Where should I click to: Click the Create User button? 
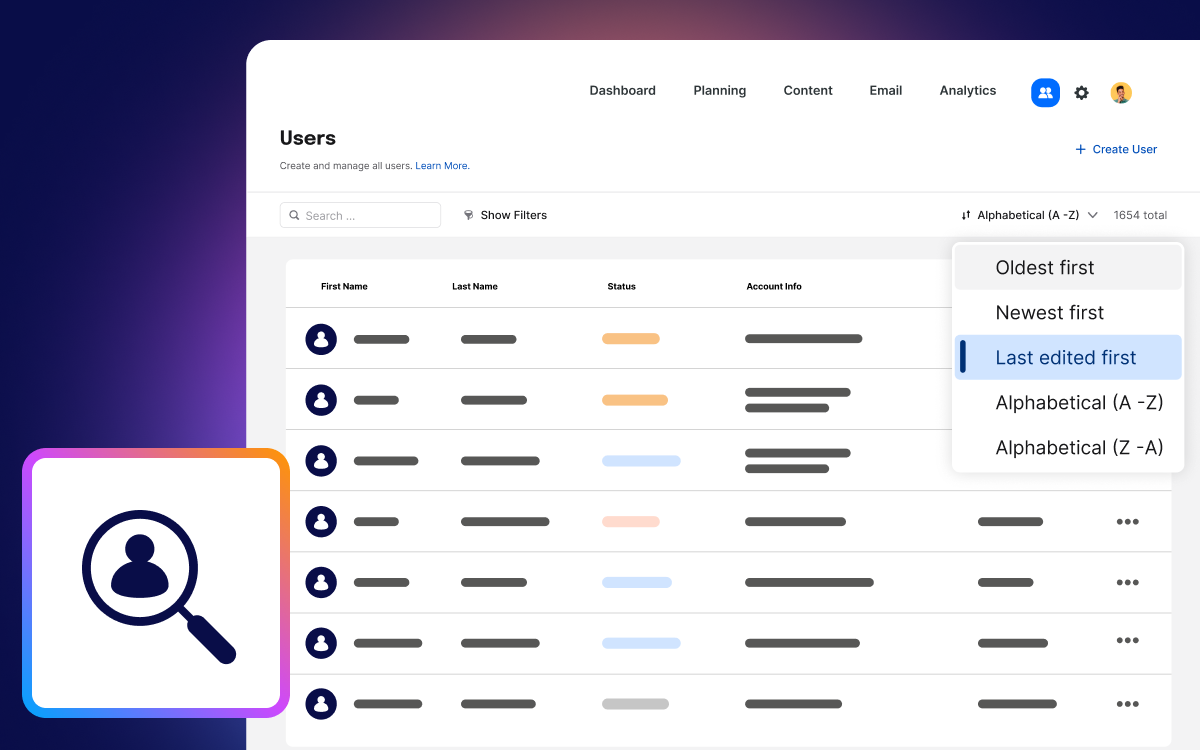[1116, 149]
